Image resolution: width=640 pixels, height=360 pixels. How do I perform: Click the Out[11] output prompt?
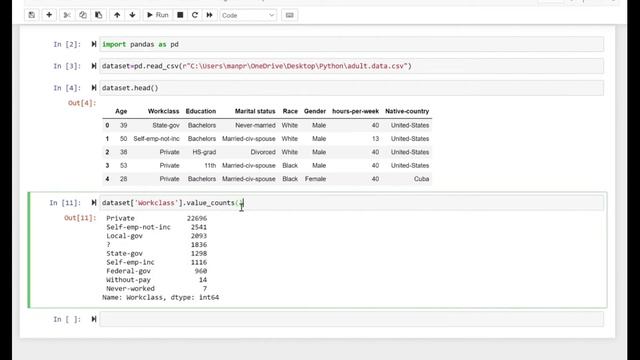click(80, 218)
